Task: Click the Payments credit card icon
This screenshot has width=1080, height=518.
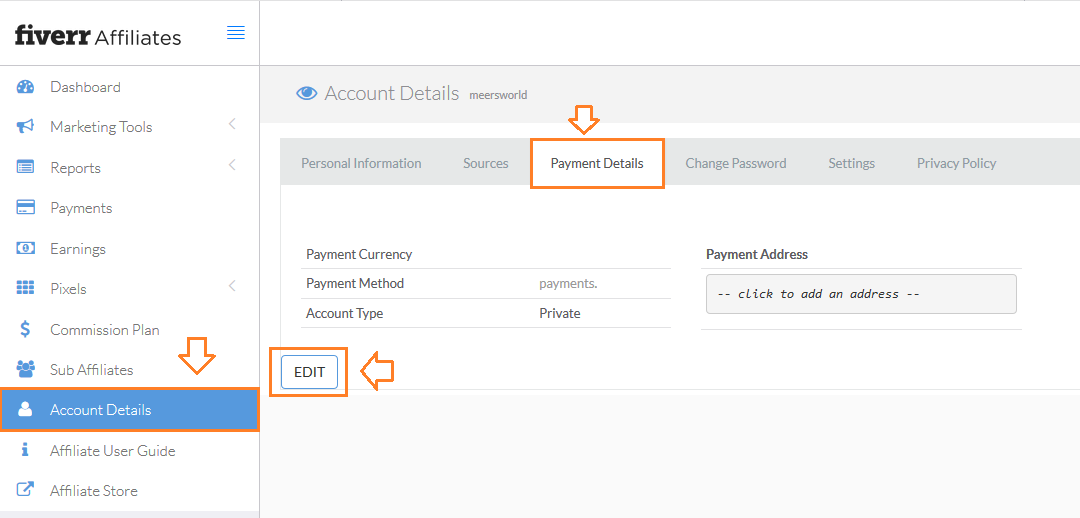Action: [x=25, y=208]
